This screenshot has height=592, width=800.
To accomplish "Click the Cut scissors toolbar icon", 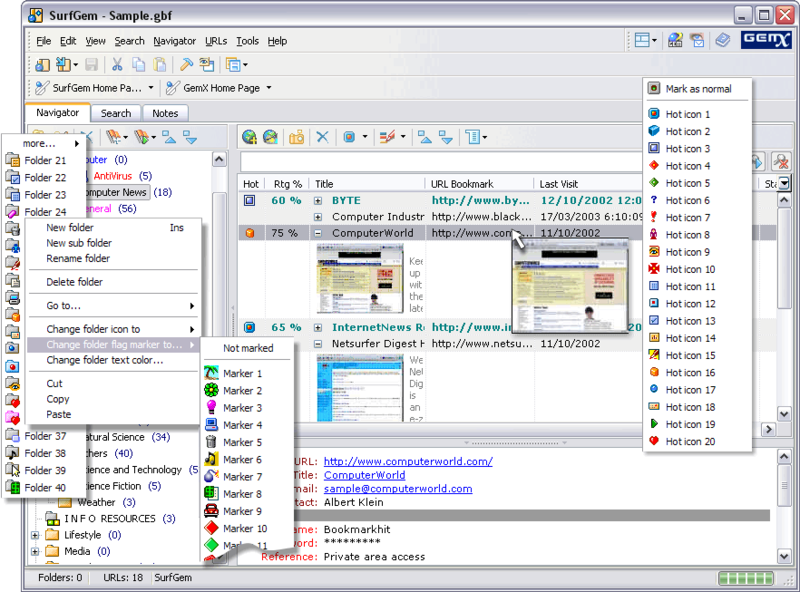I will (x=117, y=64).
